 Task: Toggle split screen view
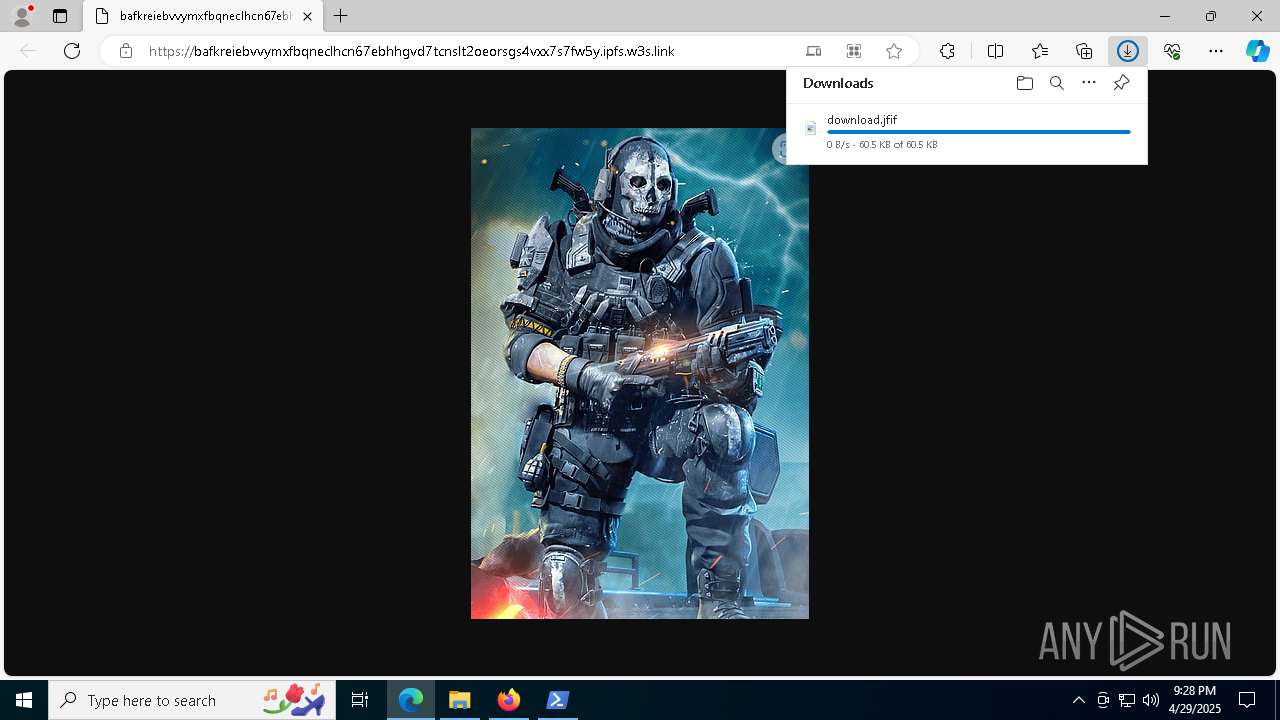(x=996, y=51)
